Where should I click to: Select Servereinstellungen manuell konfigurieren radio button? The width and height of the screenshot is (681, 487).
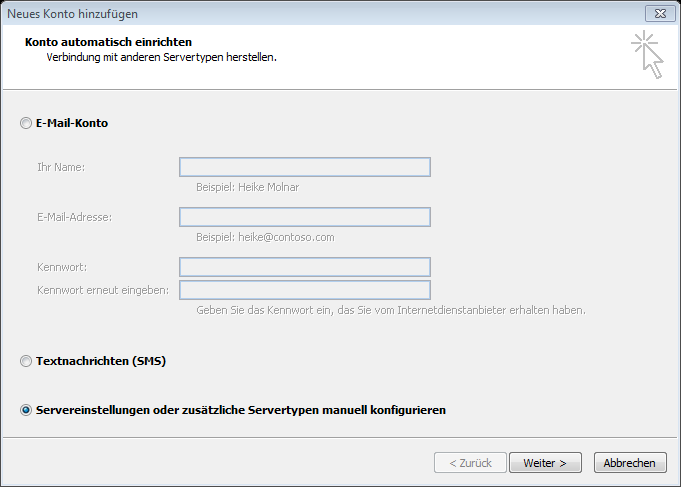26,410
